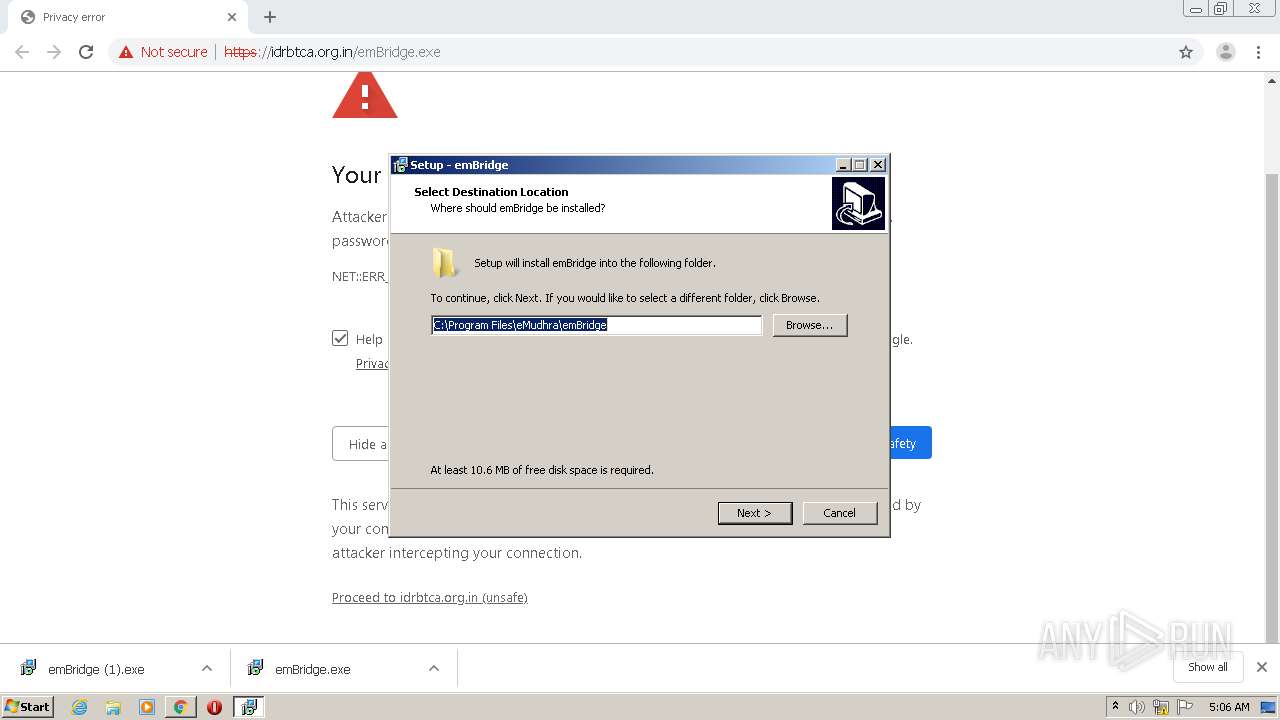Toggle the Help improve checkbox
The image size is (1280, 720).
pyautogui.click(x=340, y=339)
